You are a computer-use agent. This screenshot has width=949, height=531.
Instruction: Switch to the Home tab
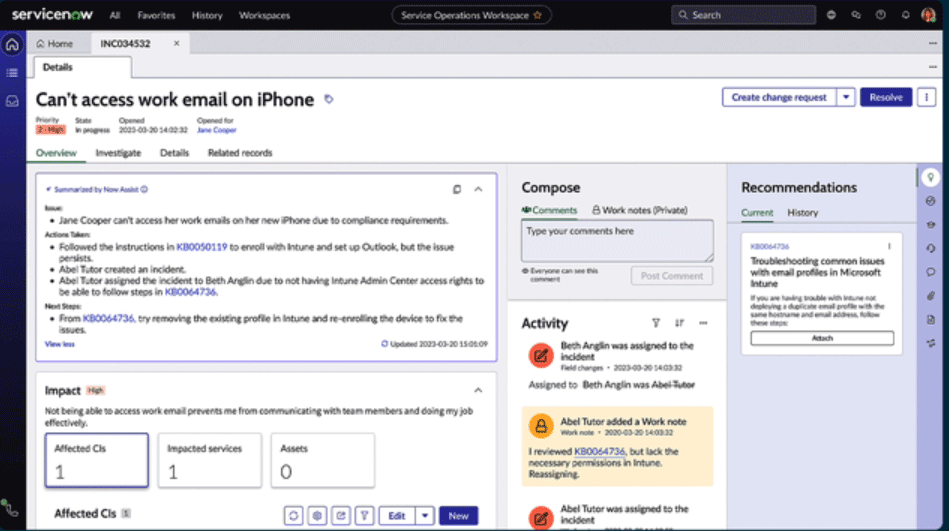pyautogui.click(x=55, y=44)
